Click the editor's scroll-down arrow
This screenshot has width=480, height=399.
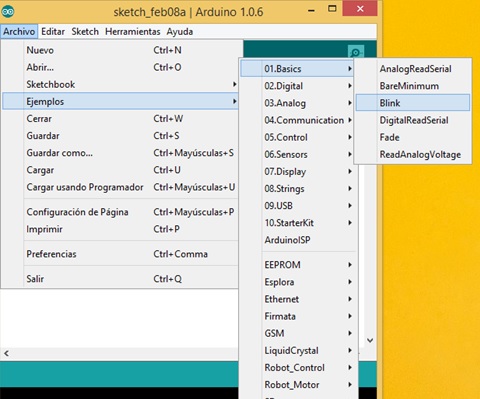[370, 340]
